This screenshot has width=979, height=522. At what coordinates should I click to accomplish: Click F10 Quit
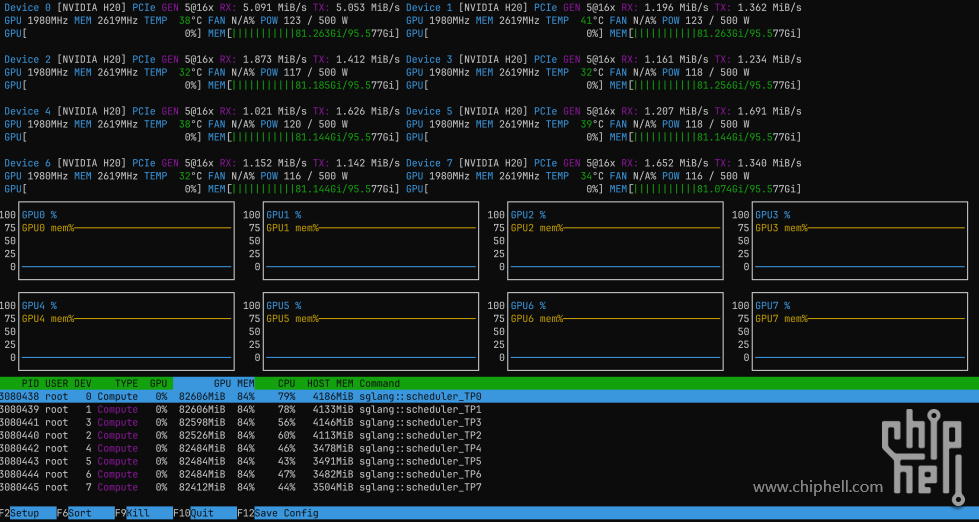coord(205,513)
